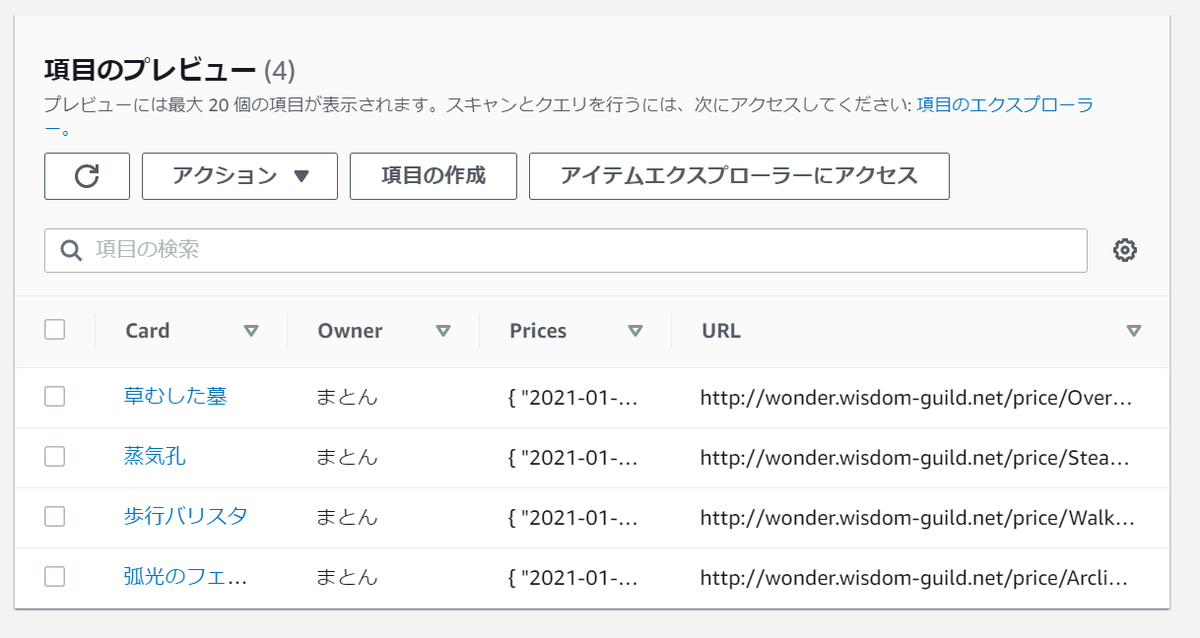The width and height of the screenshot is (1200, 638).
Task: Check the 草むした墓 row checkbox
Action: (55, 396)
